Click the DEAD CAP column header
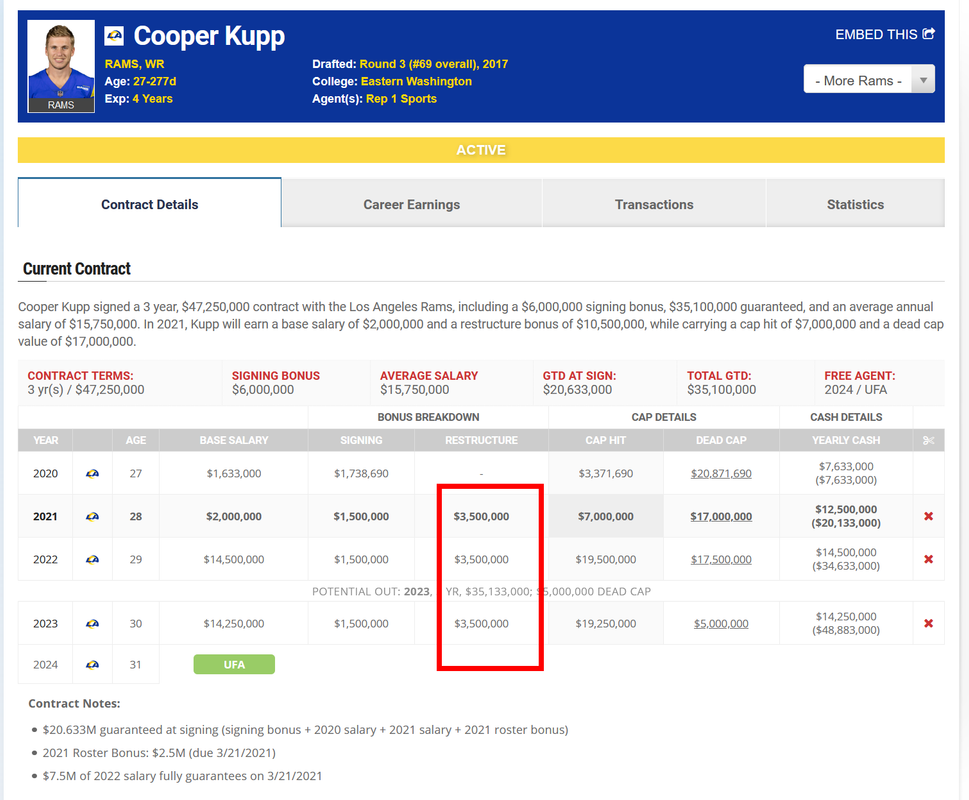The image size is (969, 800). click(x=721, y=440)
